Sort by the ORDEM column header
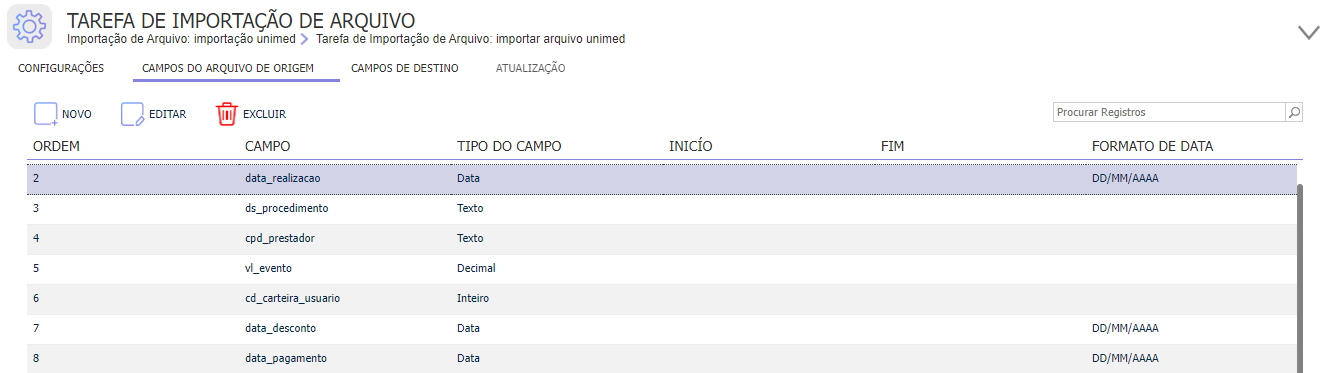Viewport: 1323px width, 373px height. [56, 146]
